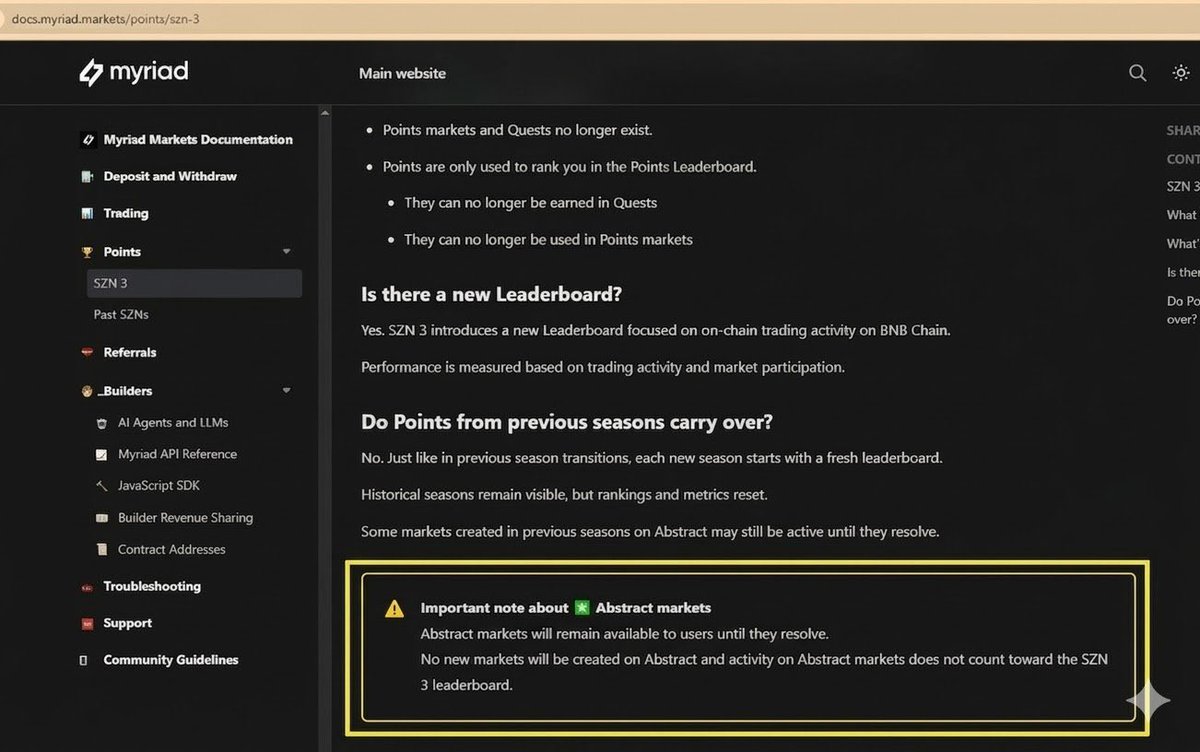
Task: Open the Main website link
Action: pyautogui.click(x=402, y=73)
